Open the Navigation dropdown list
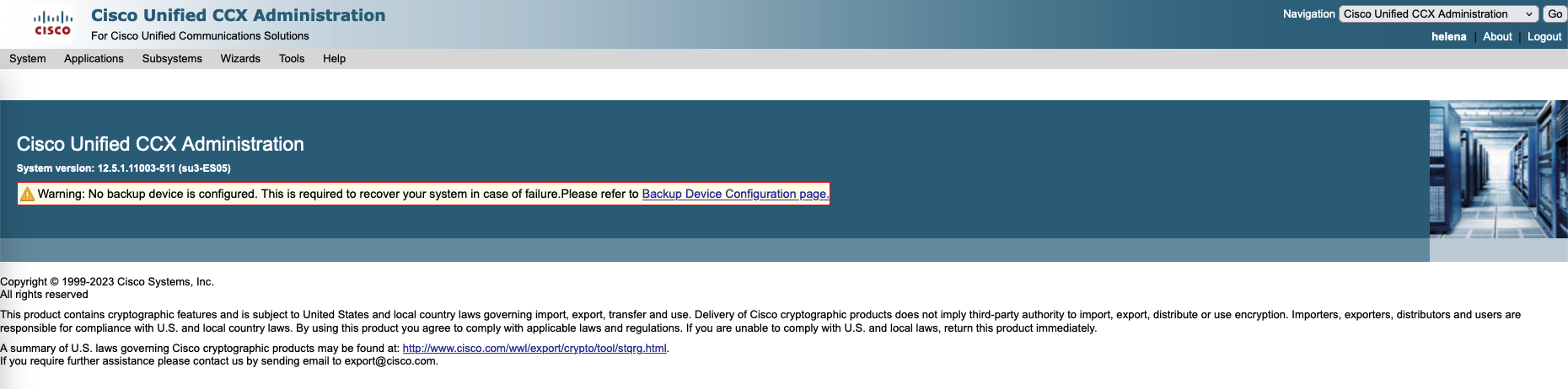 1438,14
